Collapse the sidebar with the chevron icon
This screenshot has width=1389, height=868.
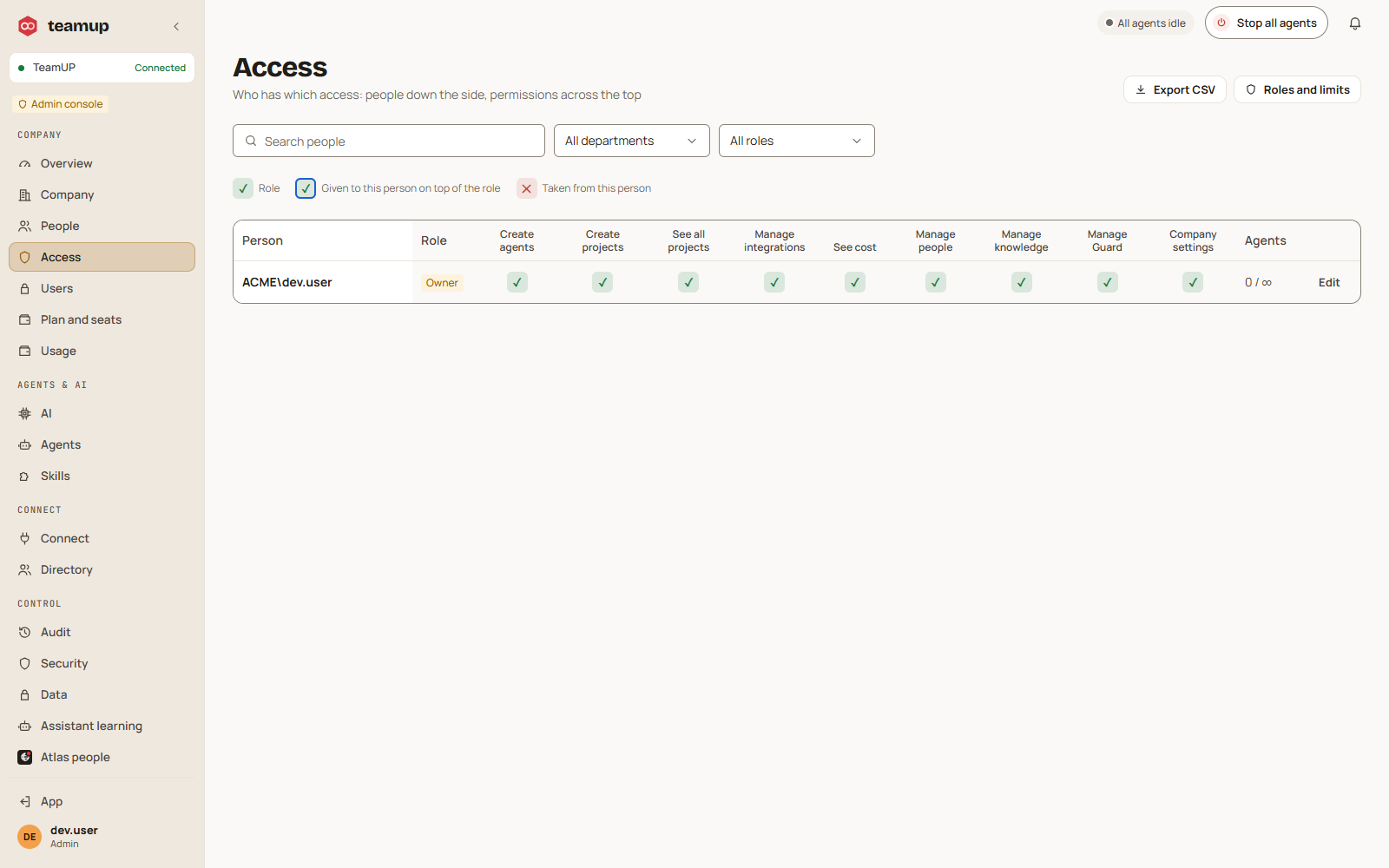pyautogui.click(x=176, y=26)
